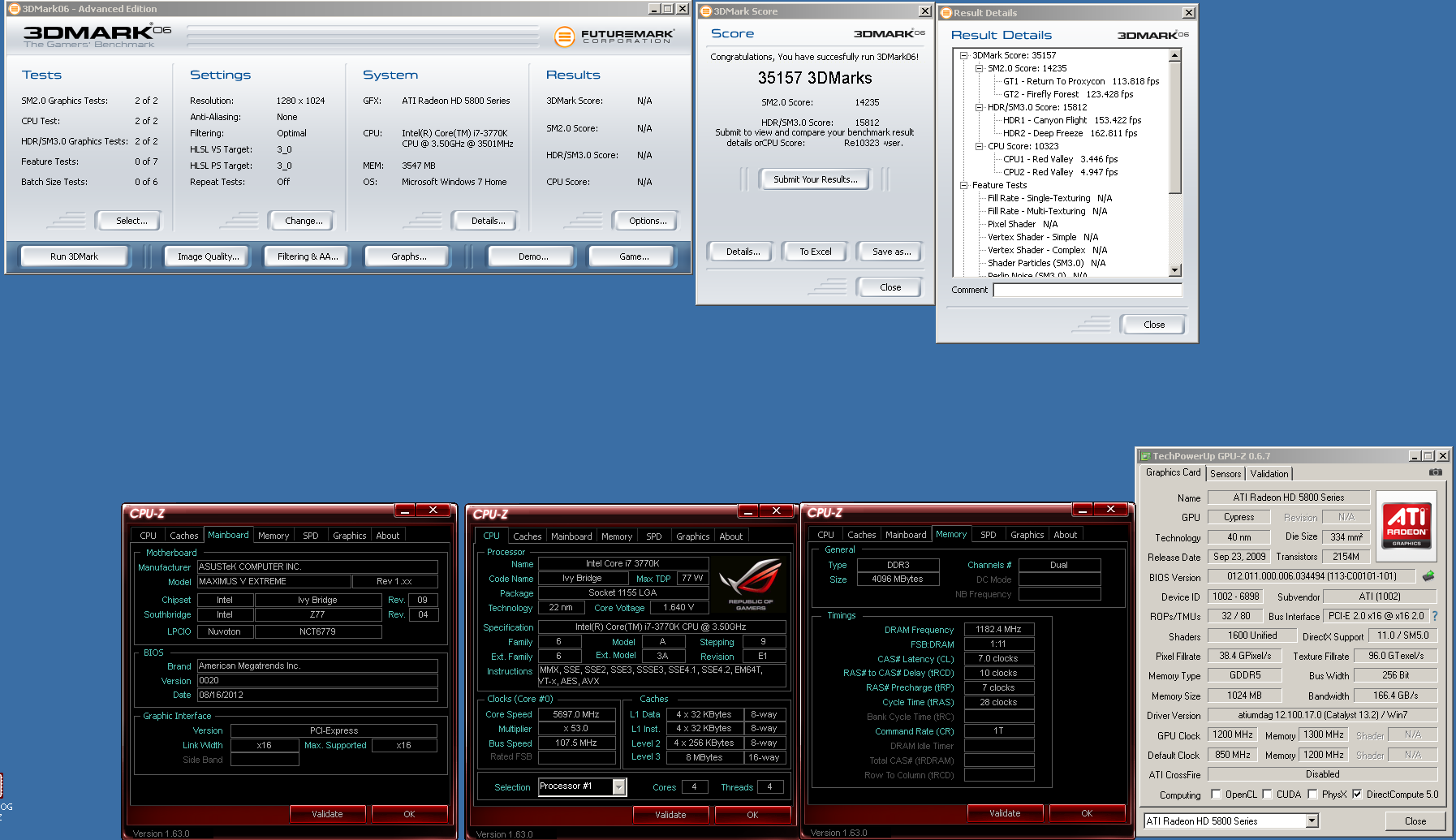Click the Futuremark logo in 3DMark06
The height and width of the screenshot is (840, 1456).
(x=614, y=37)
